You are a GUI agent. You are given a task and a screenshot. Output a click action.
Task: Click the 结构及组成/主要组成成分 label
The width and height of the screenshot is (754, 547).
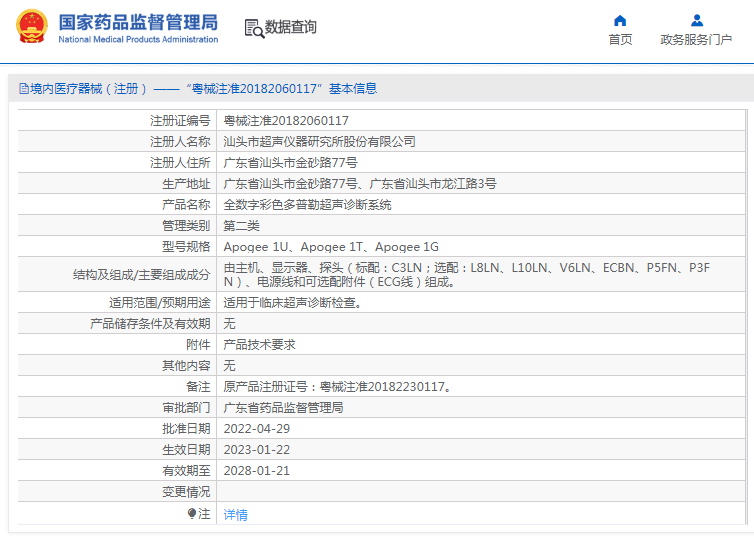(x=142, y=275)
